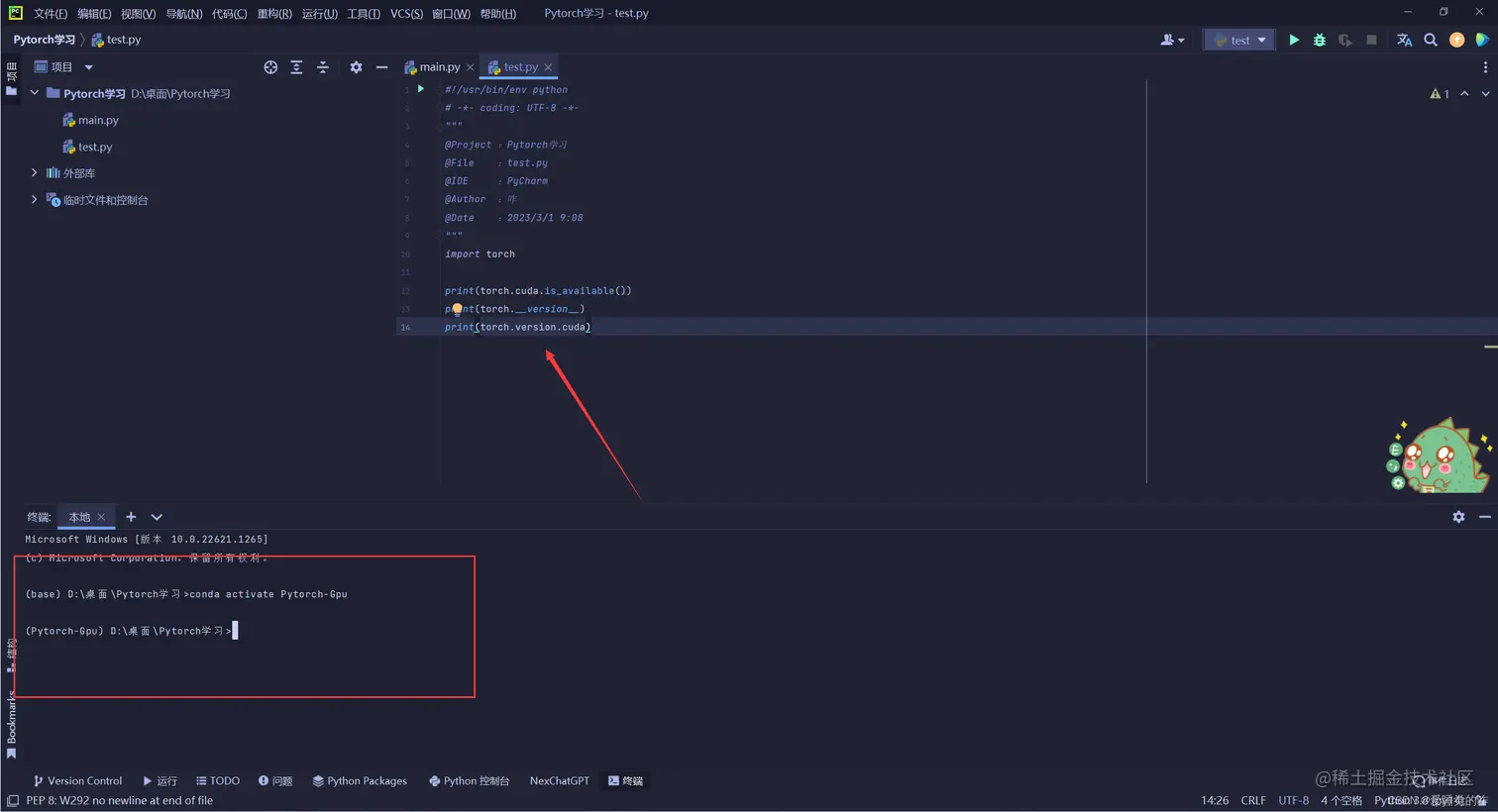Open the VCS(S) menu
Viewport: 1498px width, 812px height.
point(406,14)
